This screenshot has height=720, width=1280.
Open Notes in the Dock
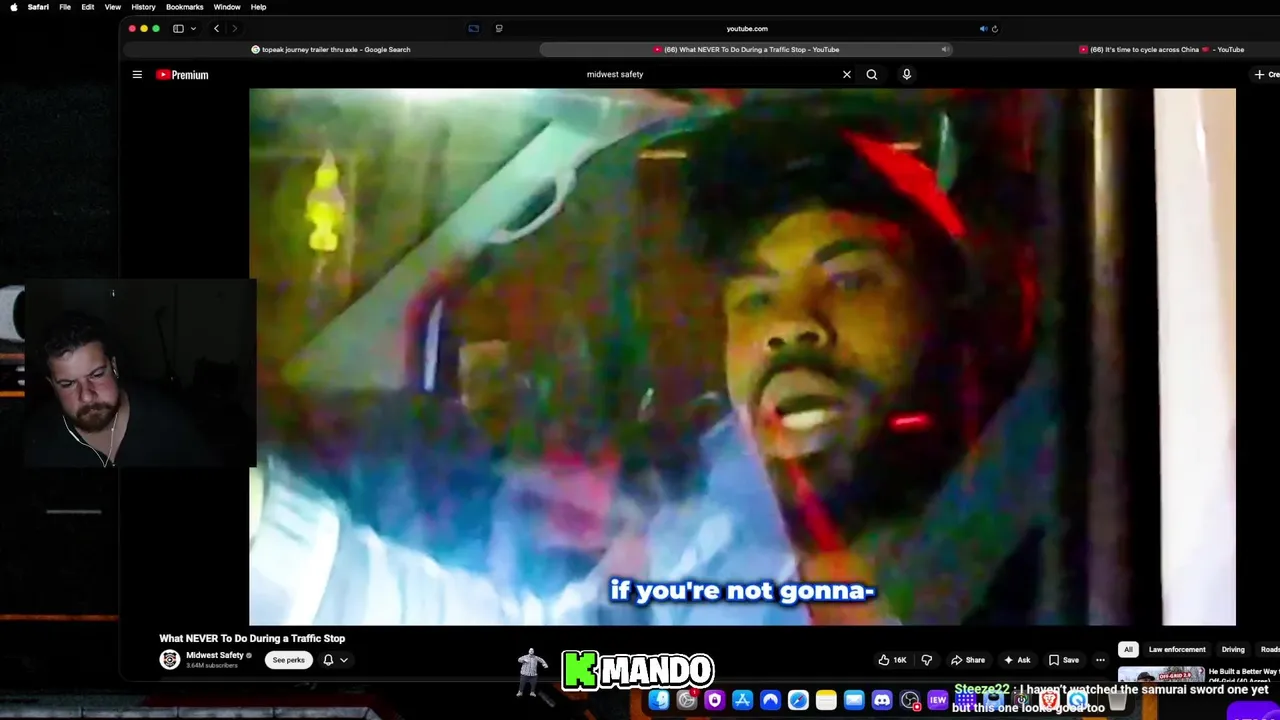point(826,700)
